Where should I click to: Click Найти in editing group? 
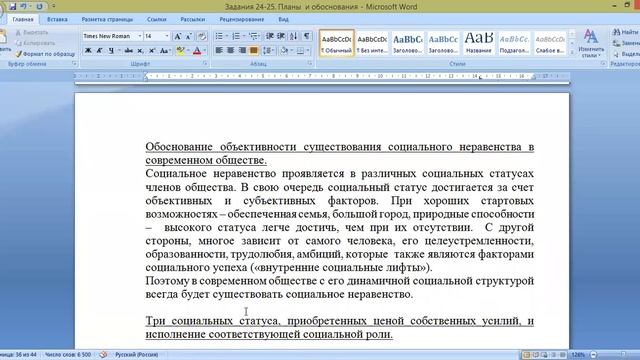[627, 32]
